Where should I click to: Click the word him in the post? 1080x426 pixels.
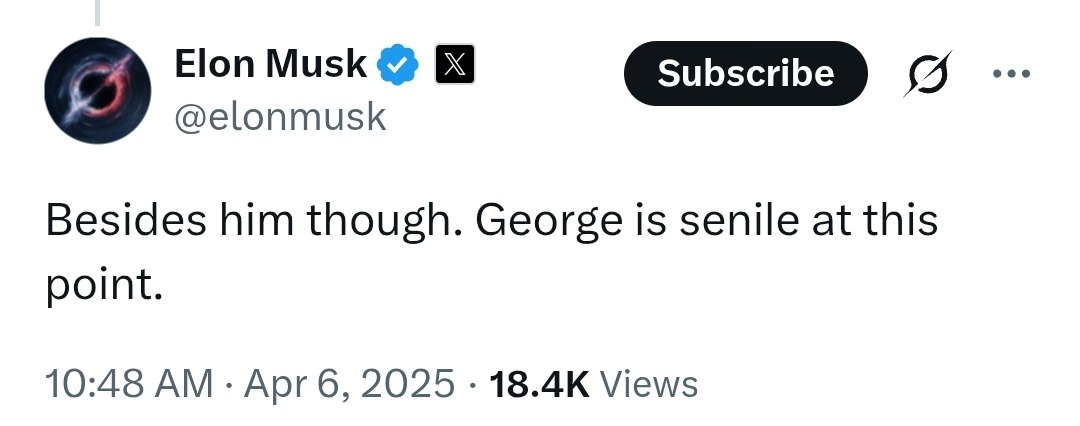click(256, 221)
